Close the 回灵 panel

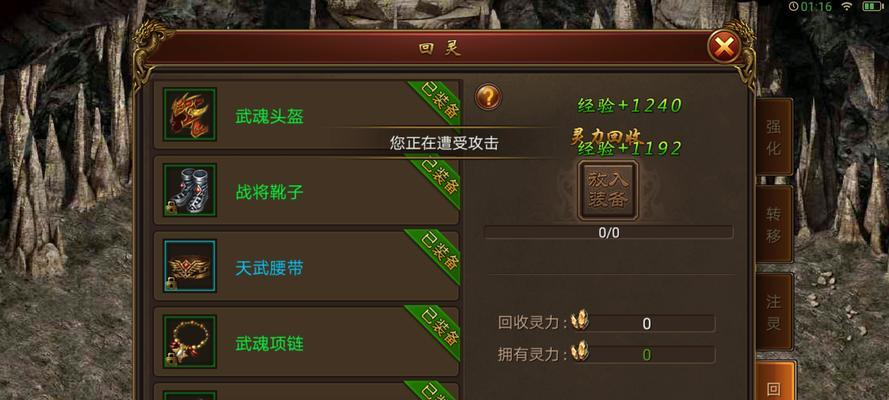(x=724, y=46)
